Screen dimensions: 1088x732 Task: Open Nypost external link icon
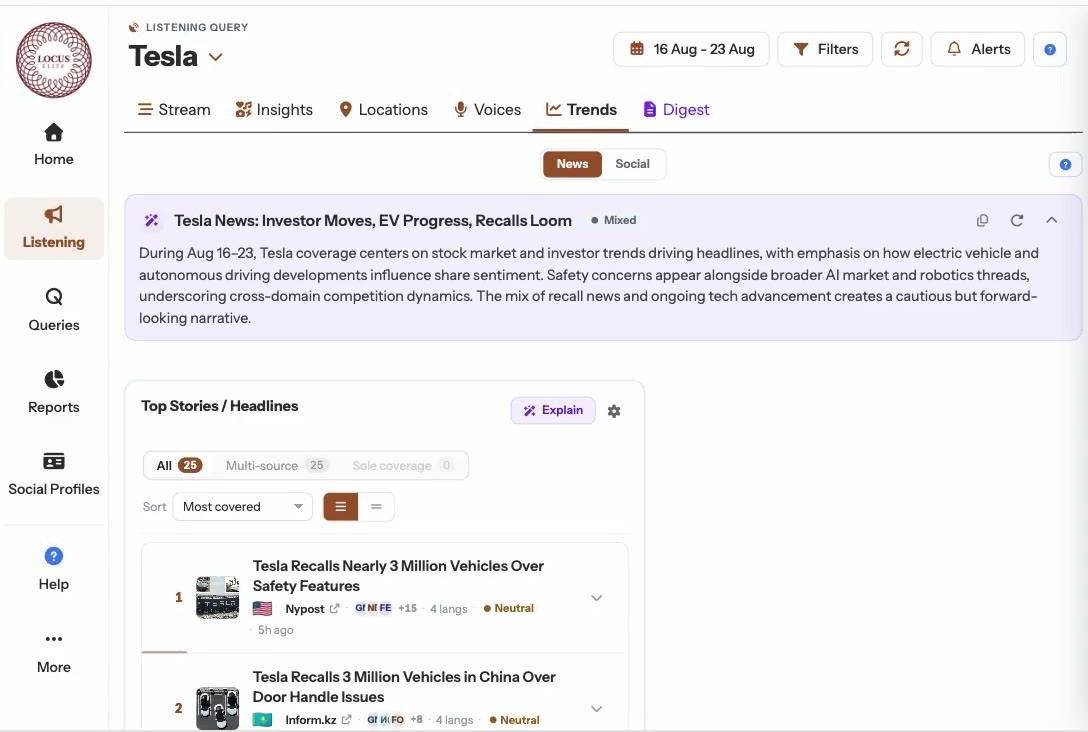coord(334,608)
